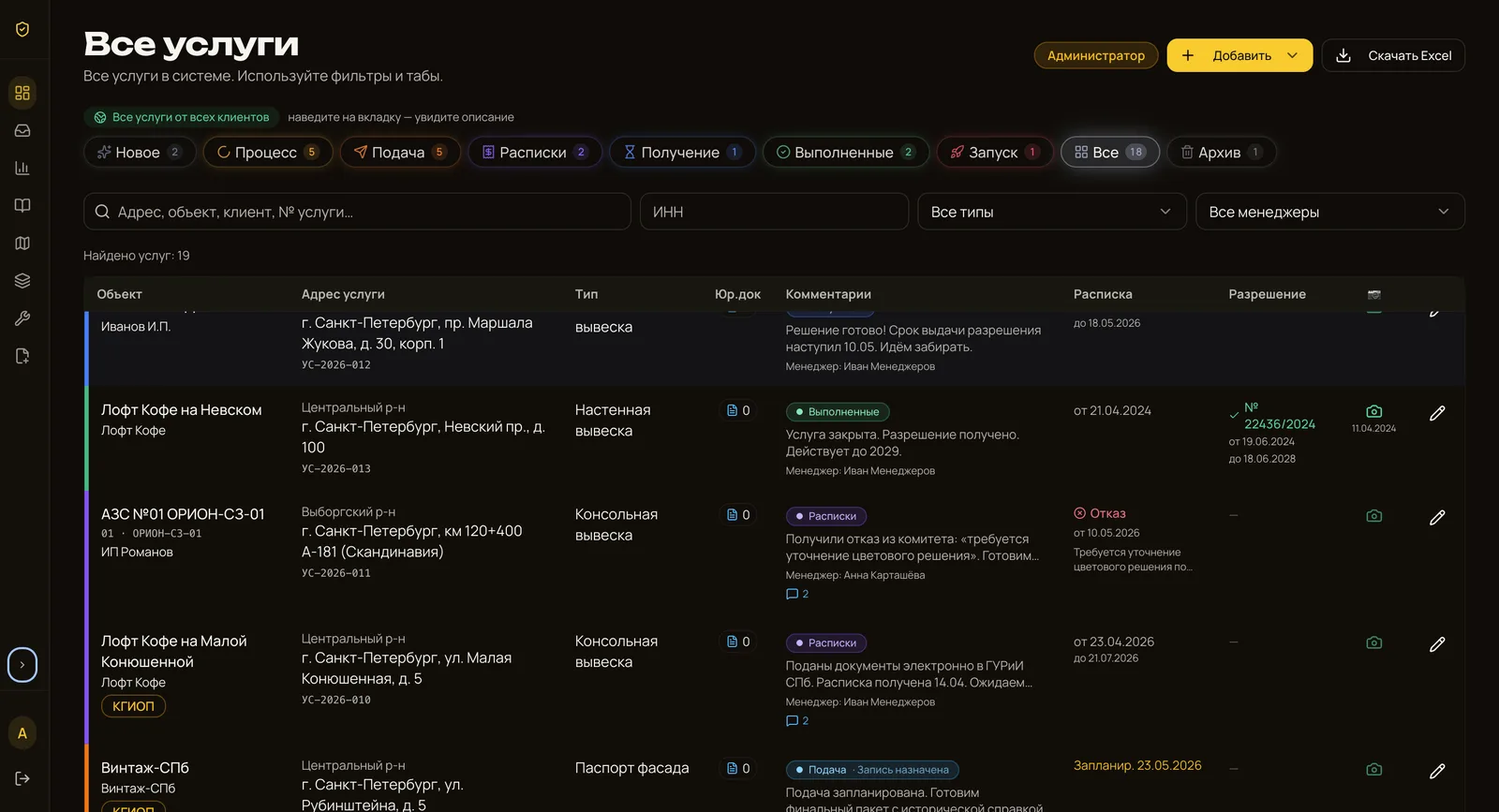Open permit № 22436/2024 link
1499x812 pixels.
(1280, 416)
